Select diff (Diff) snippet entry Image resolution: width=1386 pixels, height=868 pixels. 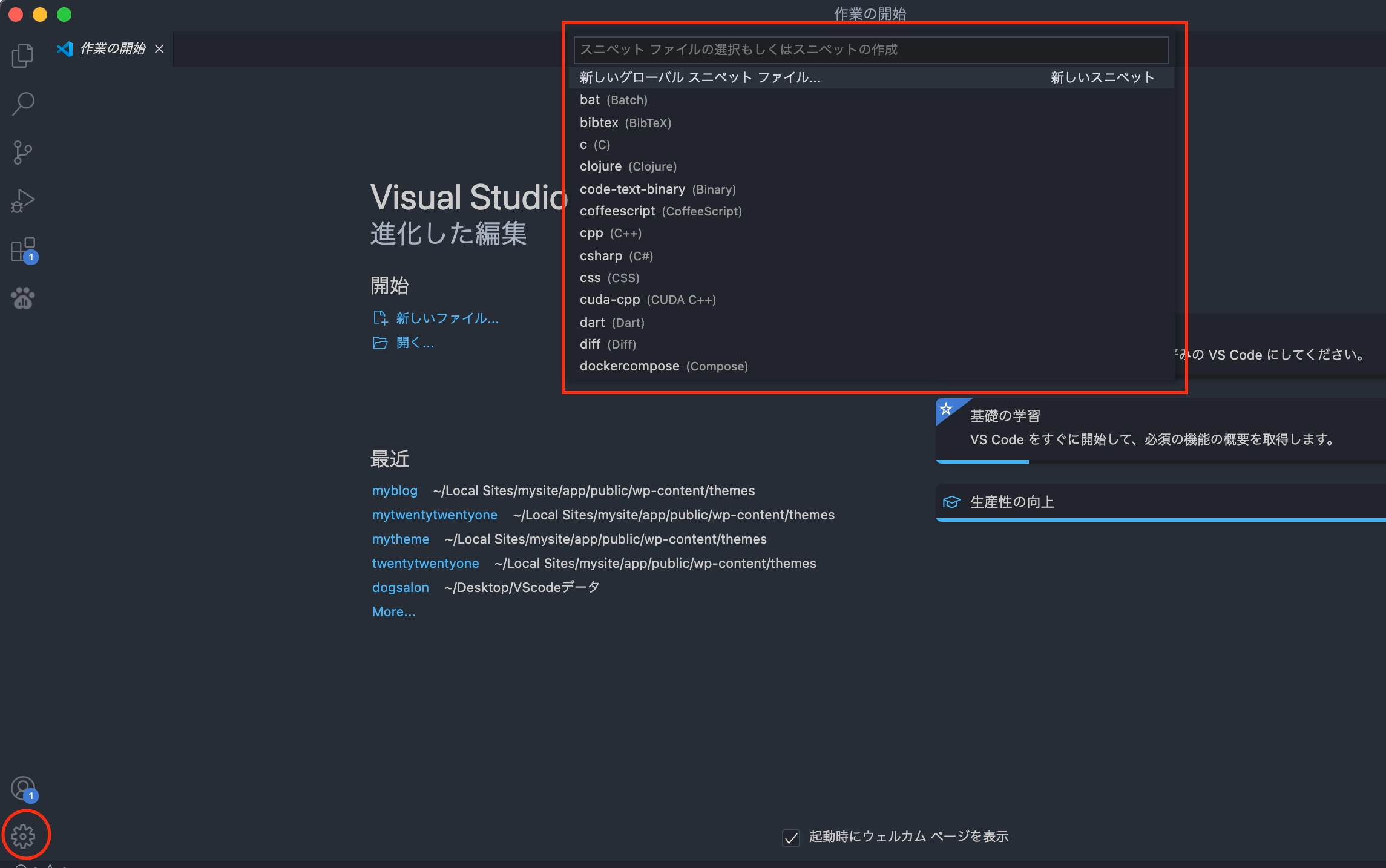pyautogui.click(x=871, y=344)
